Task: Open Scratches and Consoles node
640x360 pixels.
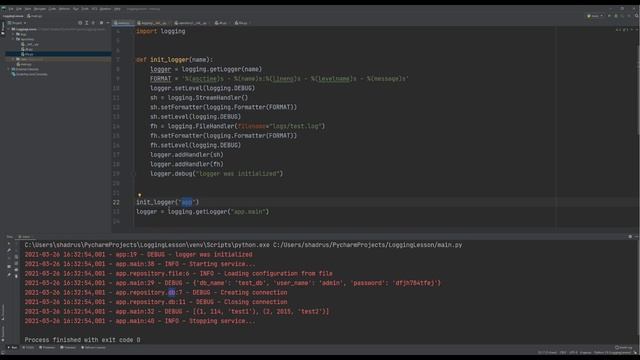Action: pos(30,74)
